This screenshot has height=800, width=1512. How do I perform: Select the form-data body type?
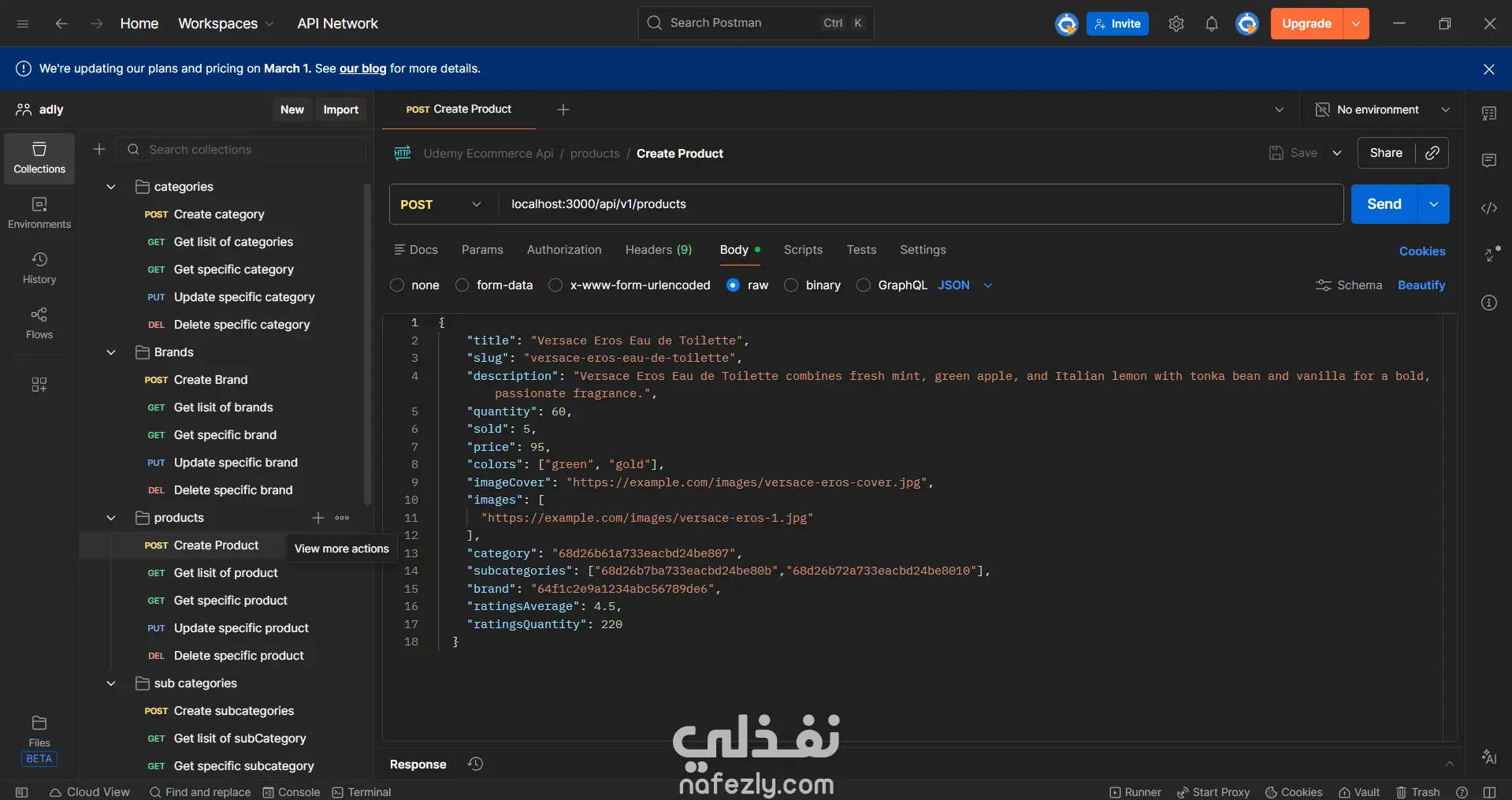463,285
